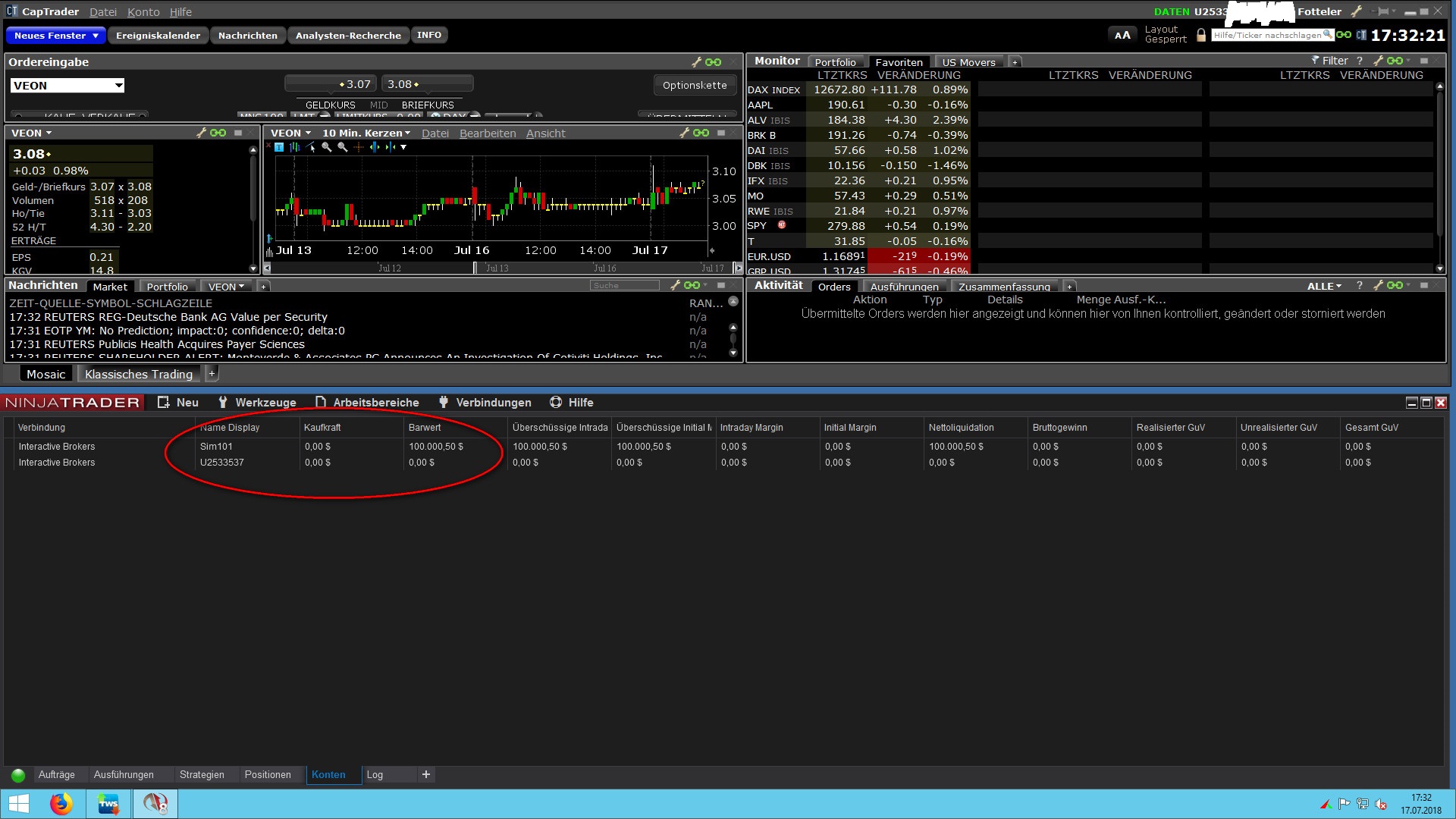
Task: Open Monitor panel wrench settings icon
Action: coord(1378,61)
